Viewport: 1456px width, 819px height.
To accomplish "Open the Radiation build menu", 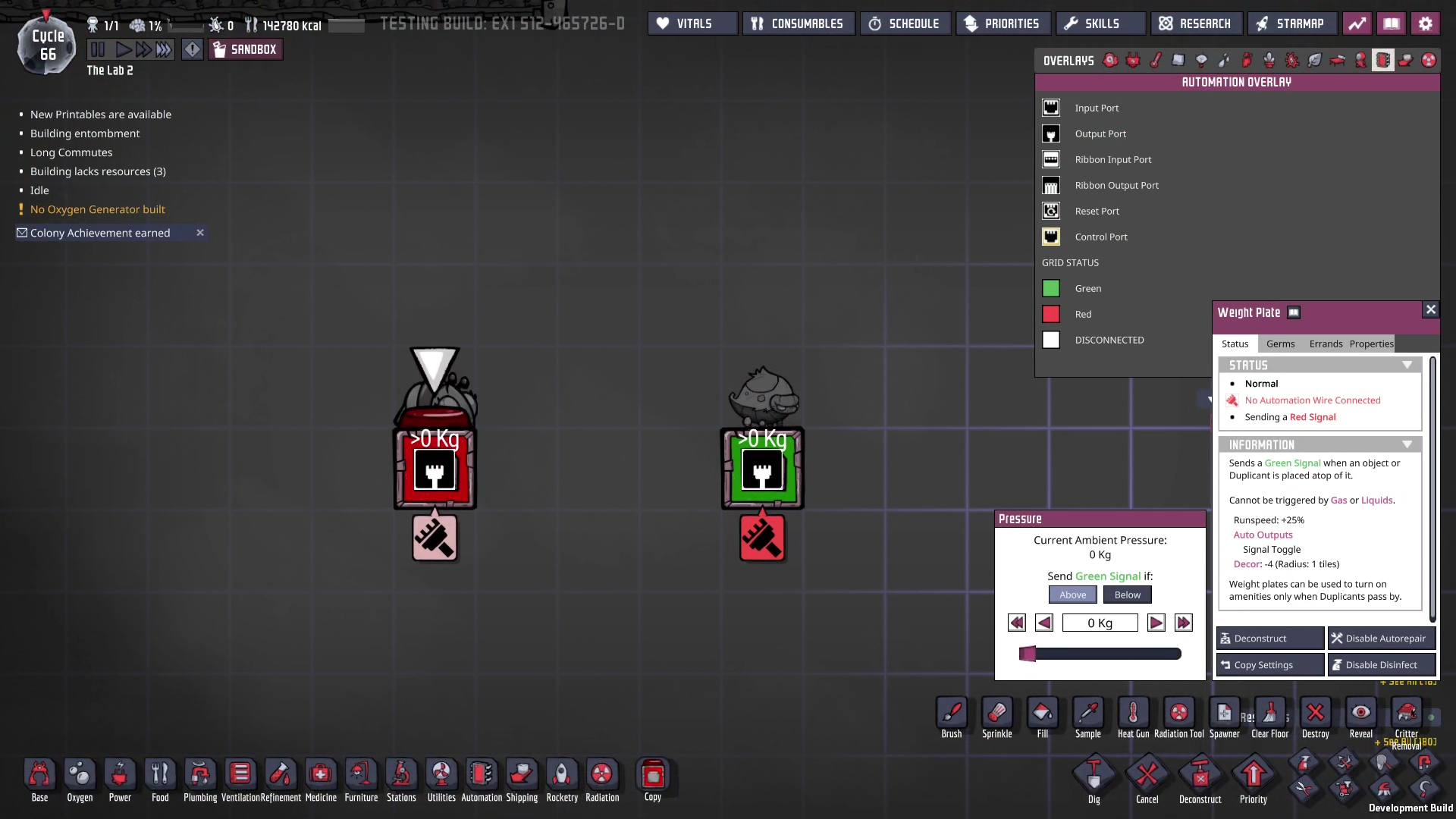I will 602,774.
